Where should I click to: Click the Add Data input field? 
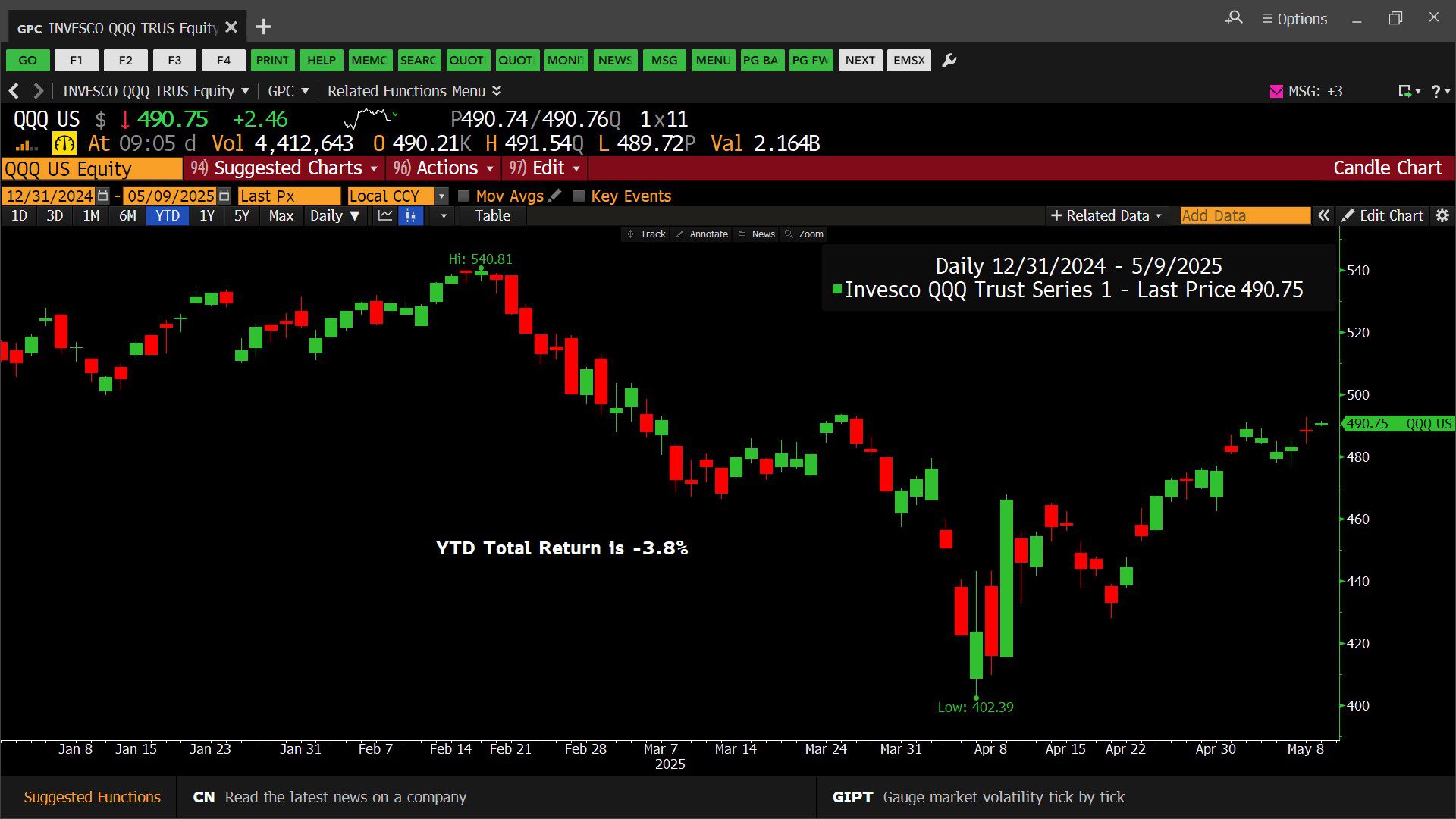pos(1244,216)
